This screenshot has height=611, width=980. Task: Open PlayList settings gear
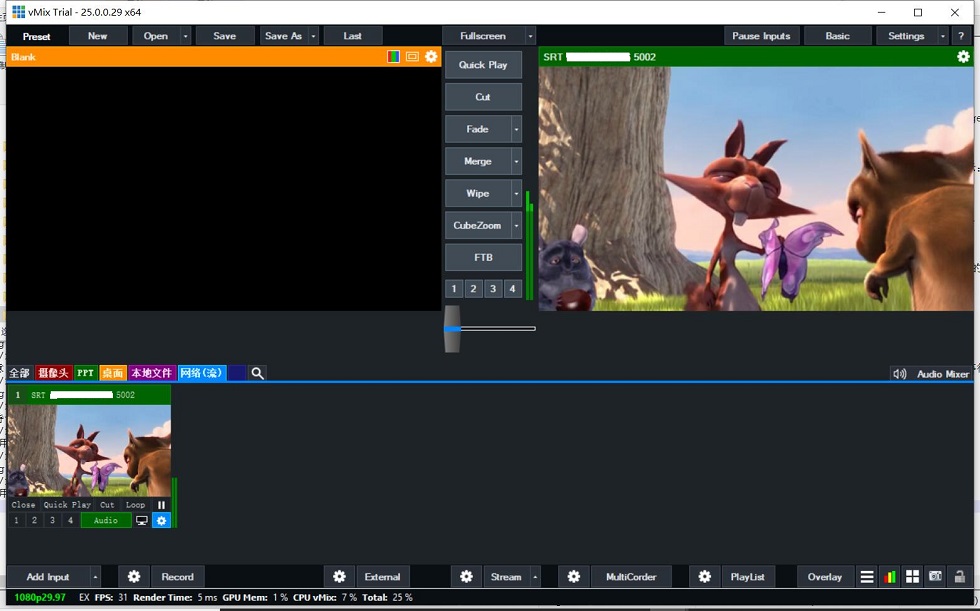point(704,577)
